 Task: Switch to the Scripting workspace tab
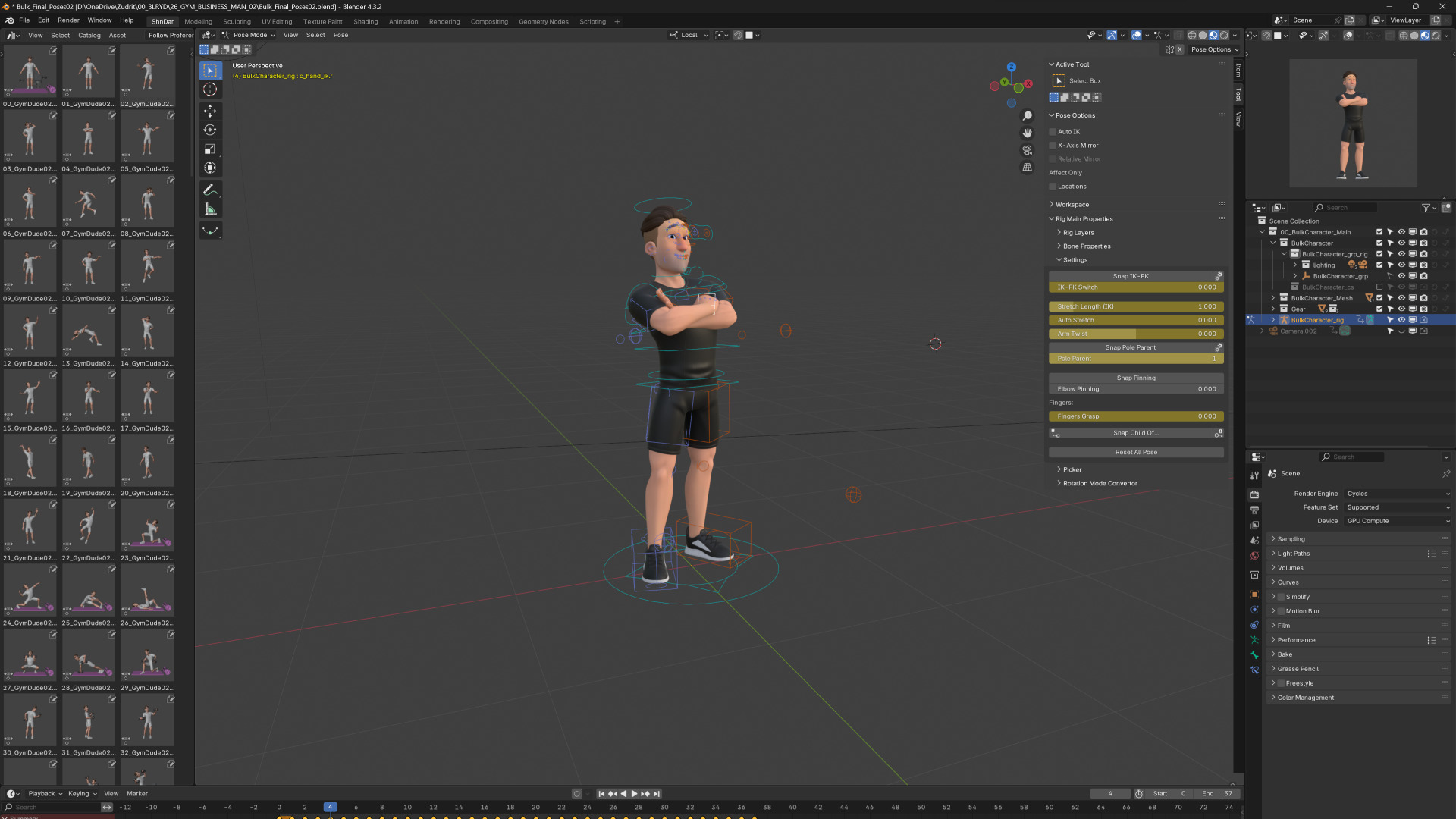[592, 21]
